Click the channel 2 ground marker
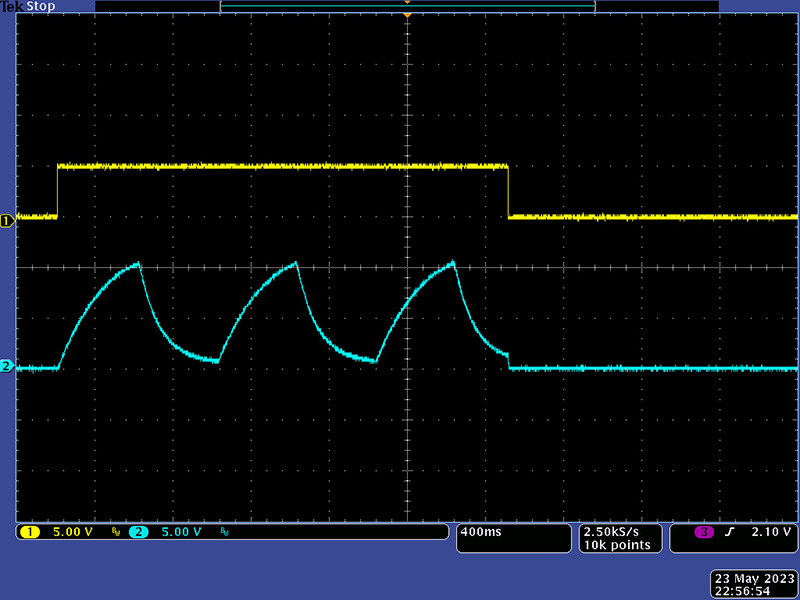The height and width of the screenshot is (600, 800). [x=7, y=367]
